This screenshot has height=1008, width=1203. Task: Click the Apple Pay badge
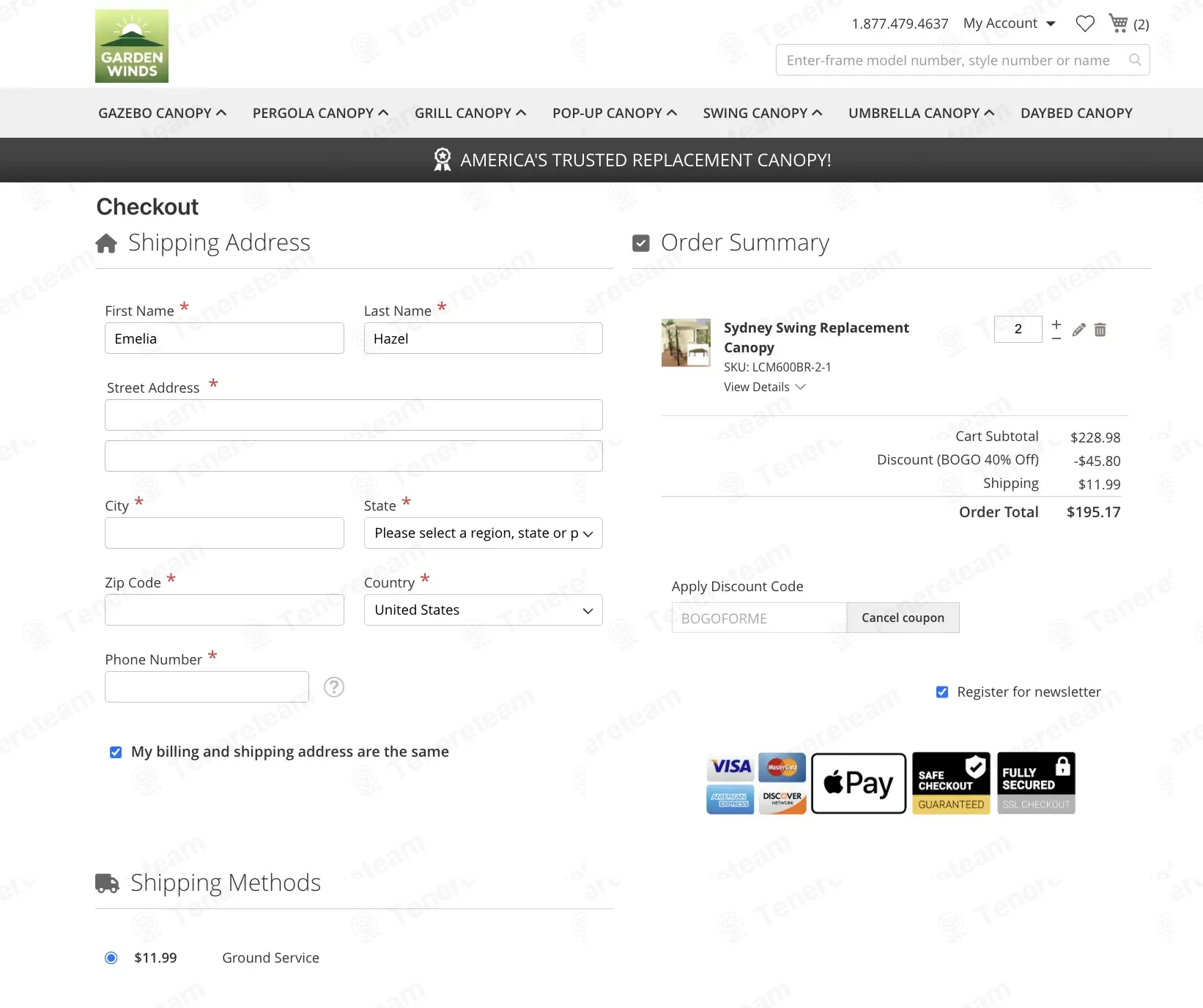pos(859,783)
